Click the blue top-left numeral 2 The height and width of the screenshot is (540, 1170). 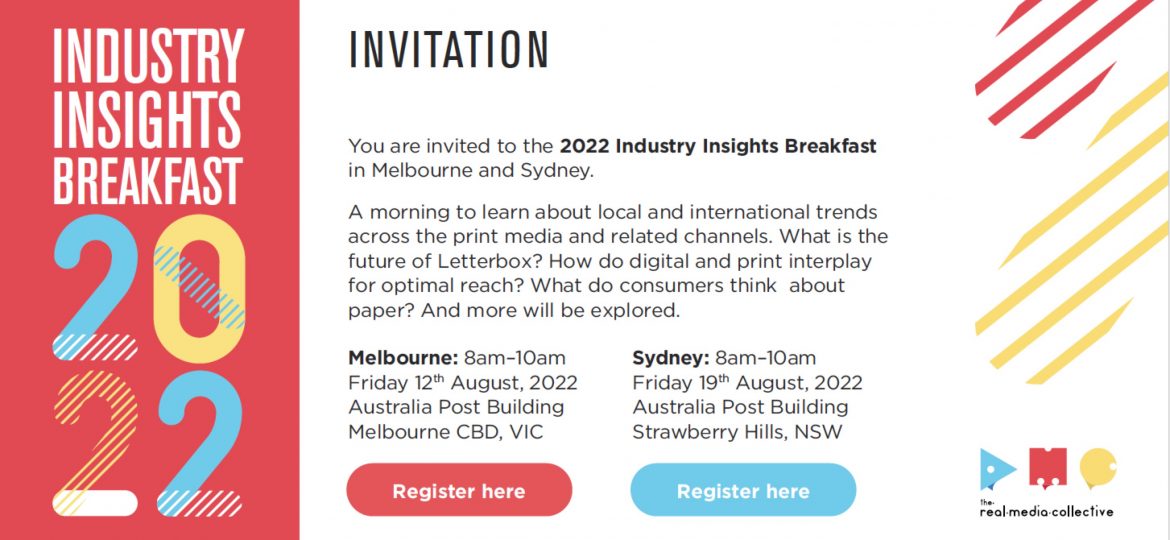(x=96, y=287)
